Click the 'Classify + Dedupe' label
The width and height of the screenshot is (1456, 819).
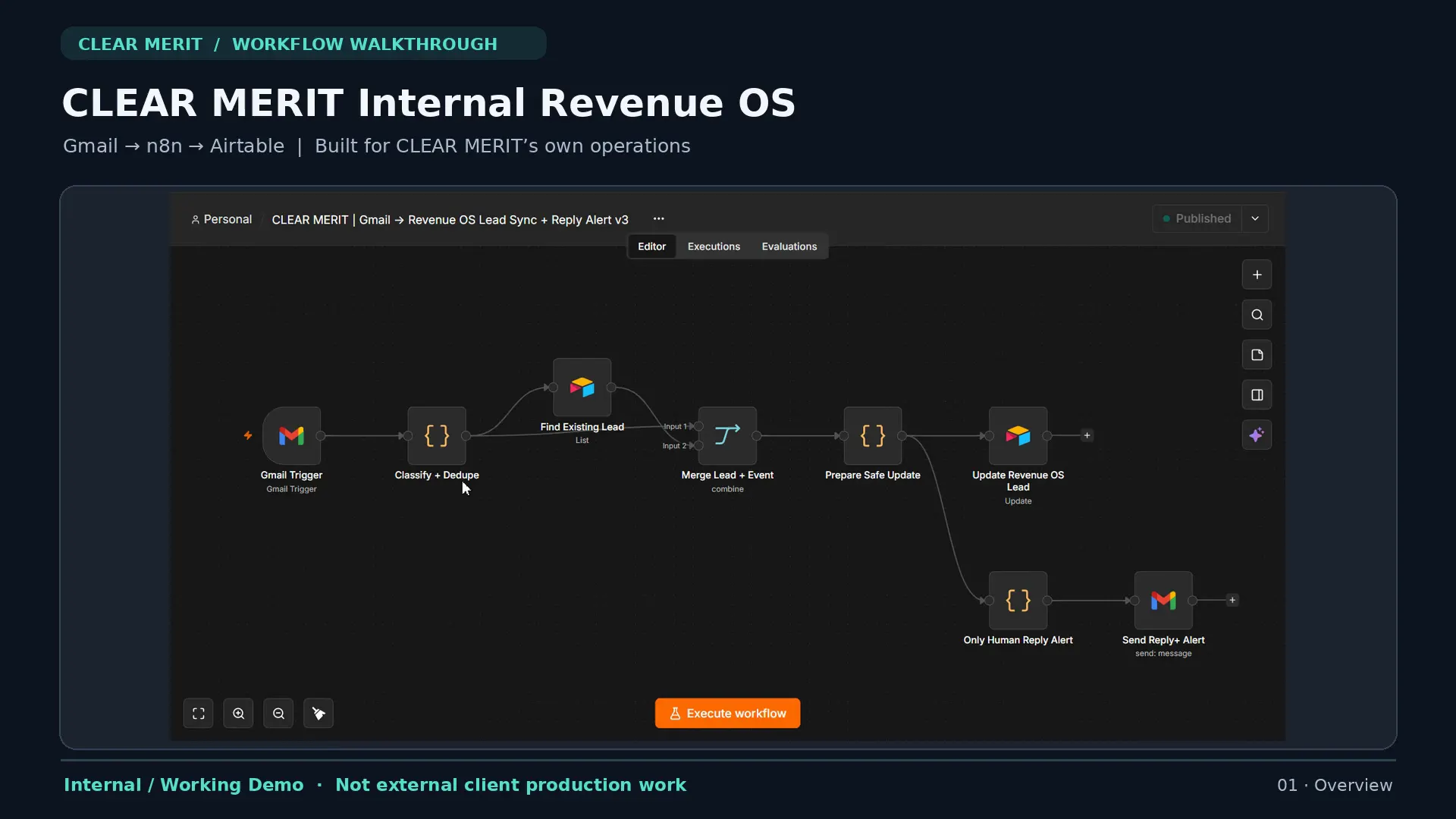point(437,475)
